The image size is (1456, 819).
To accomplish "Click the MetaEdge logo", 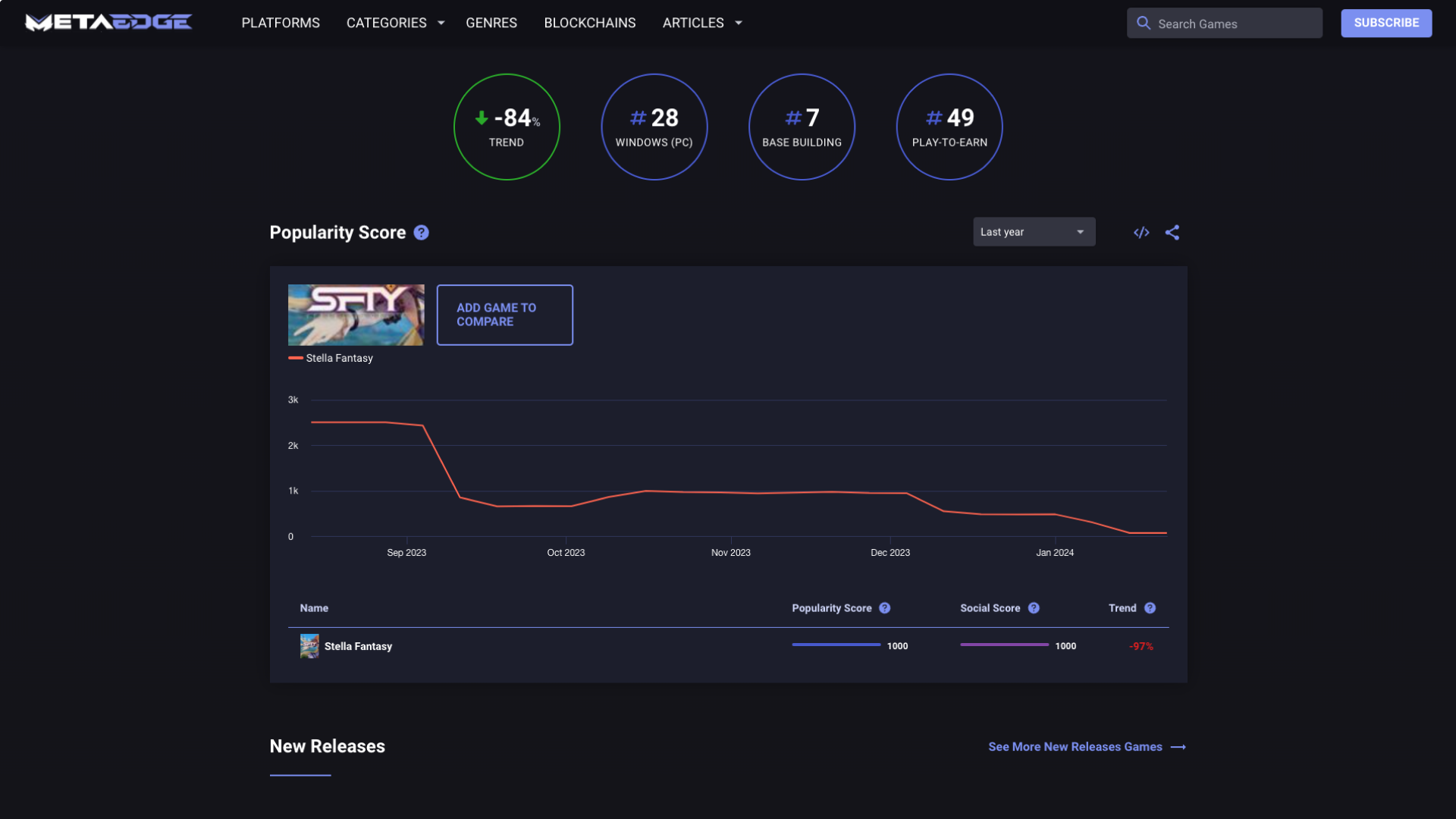I will click(108, 23).
